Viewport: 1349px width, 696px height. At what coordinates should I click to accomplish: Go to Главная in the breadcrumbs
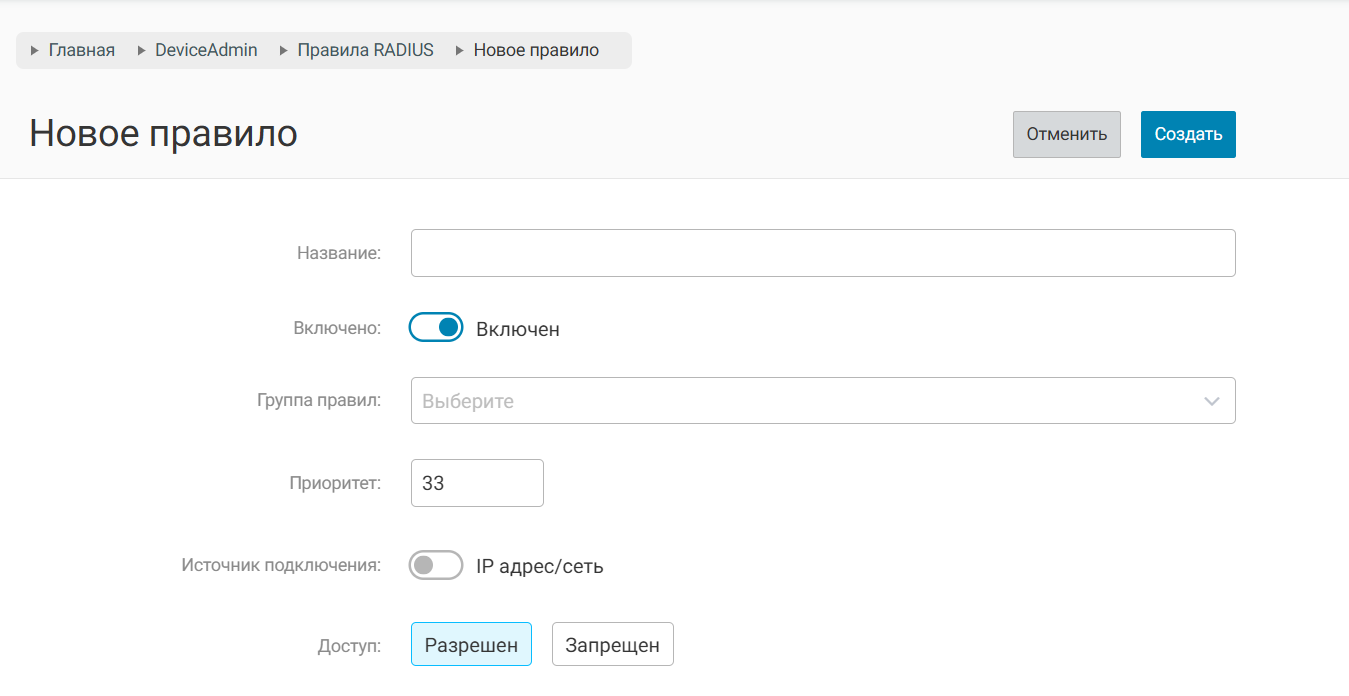81,50
